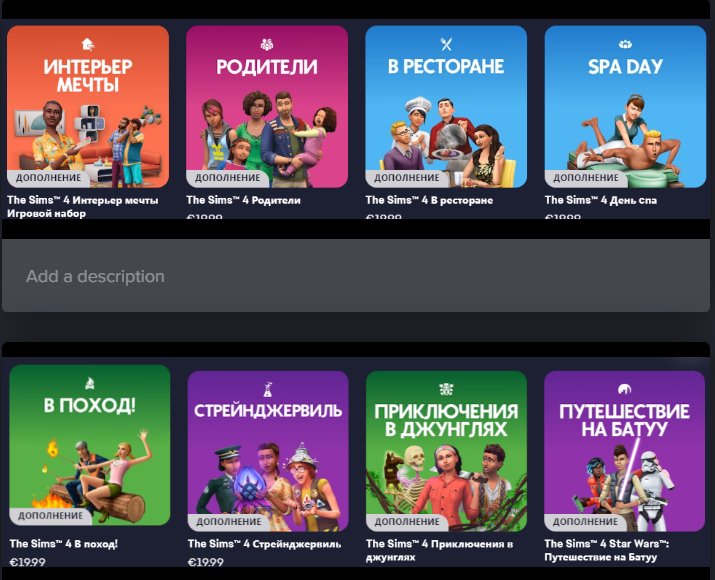Click the lotus icon above SPA DAY
Screen dimensions: 715x580
[625, 44]
